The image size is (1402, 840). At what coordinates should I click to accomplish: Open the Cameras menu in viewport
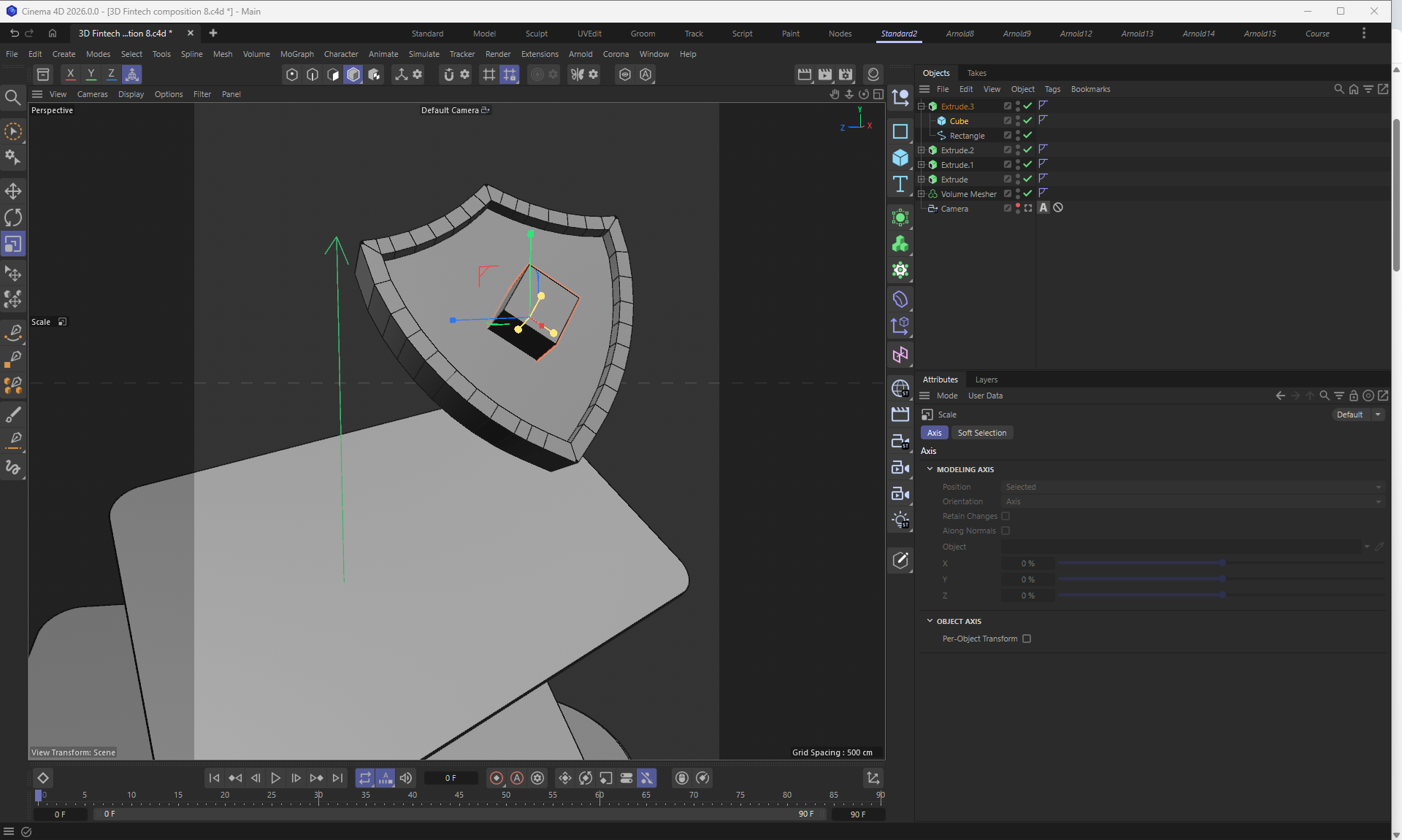(92, 94)
